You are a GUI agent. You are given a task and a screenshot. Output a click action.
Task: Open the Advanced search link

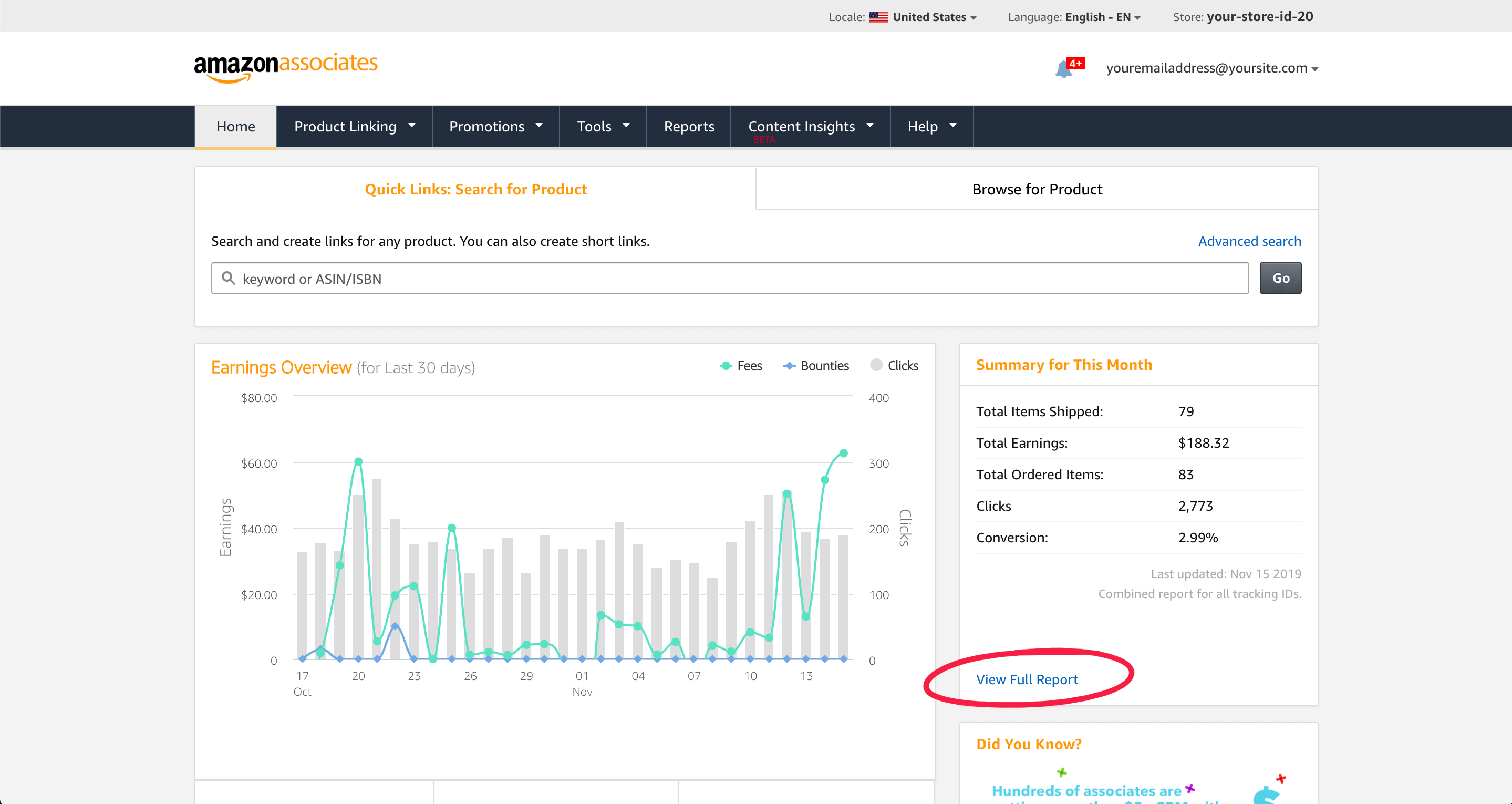[1250, 241]
